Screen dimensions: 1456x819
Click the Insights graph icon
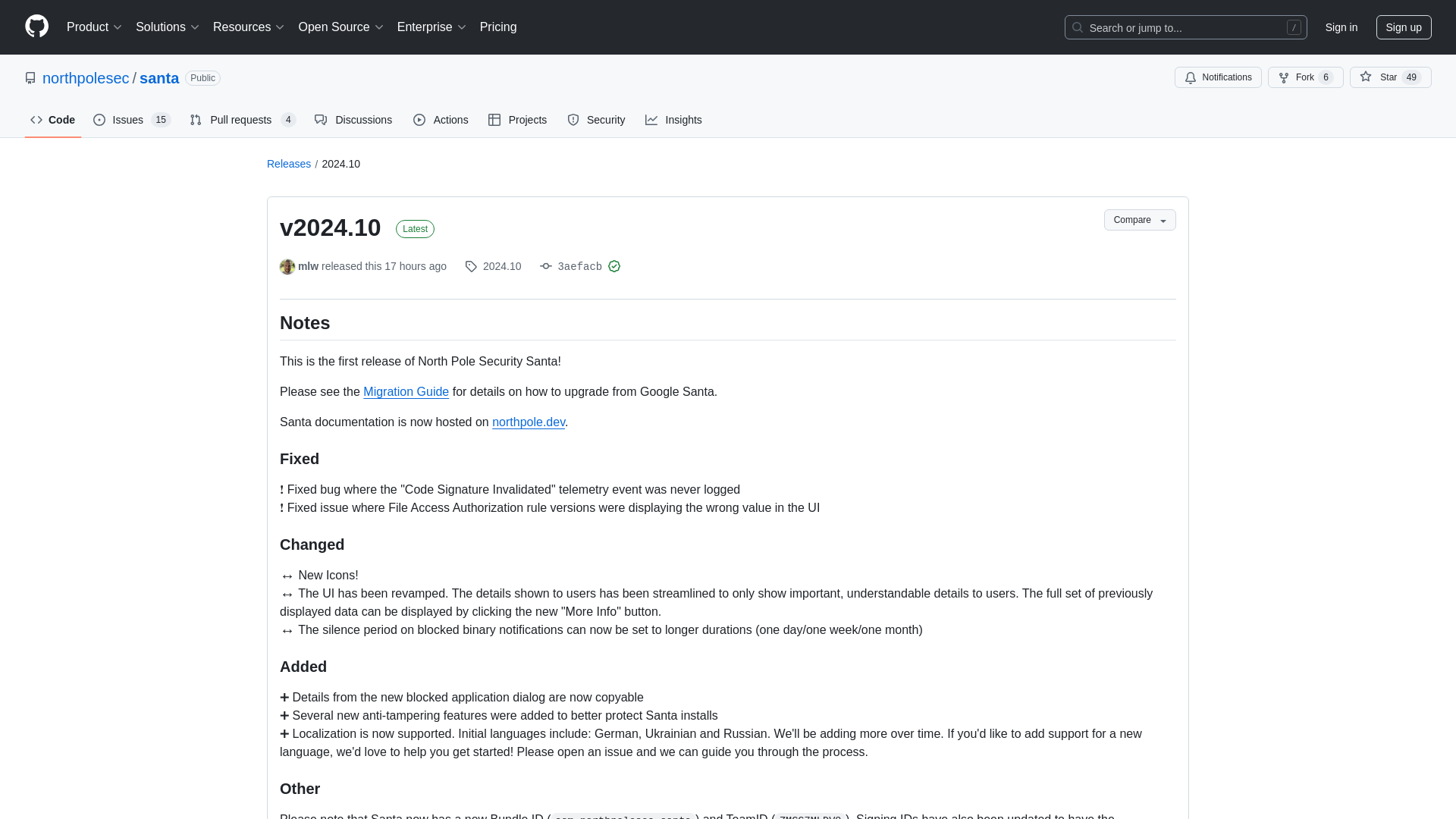pyautogui.click(x=651, y=120)
